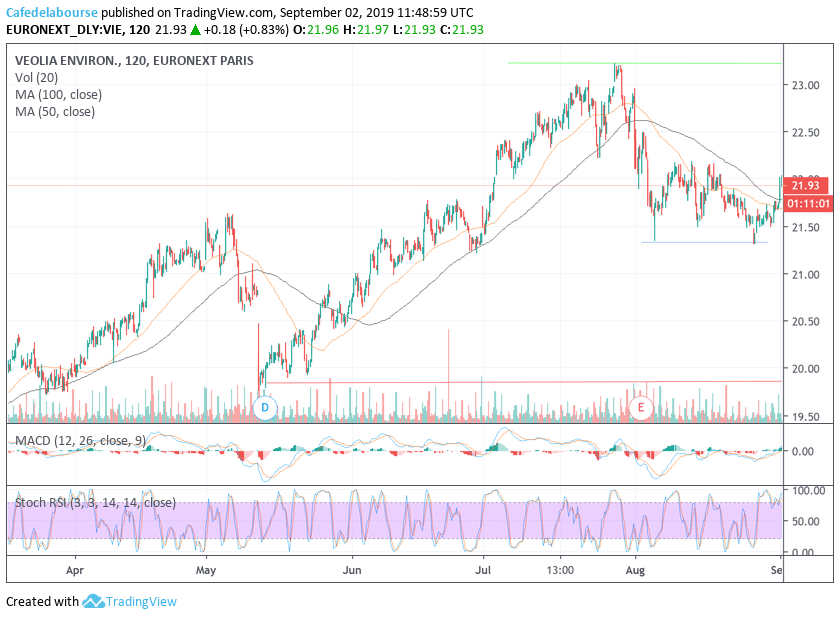Click the +0.18 (+0.83%) change value
The height and width of the screenshot is (619, 840).
pyautogui.click(x=246, y=30)
